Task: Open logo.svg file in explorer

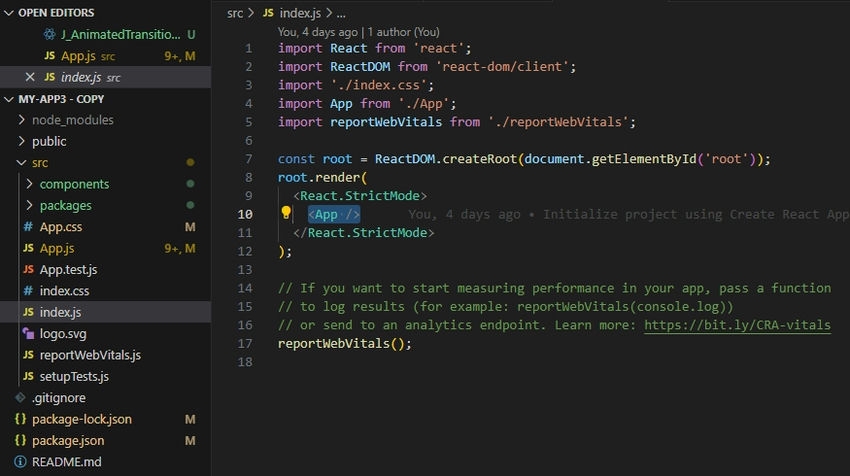Action: (x=63, y=334)
